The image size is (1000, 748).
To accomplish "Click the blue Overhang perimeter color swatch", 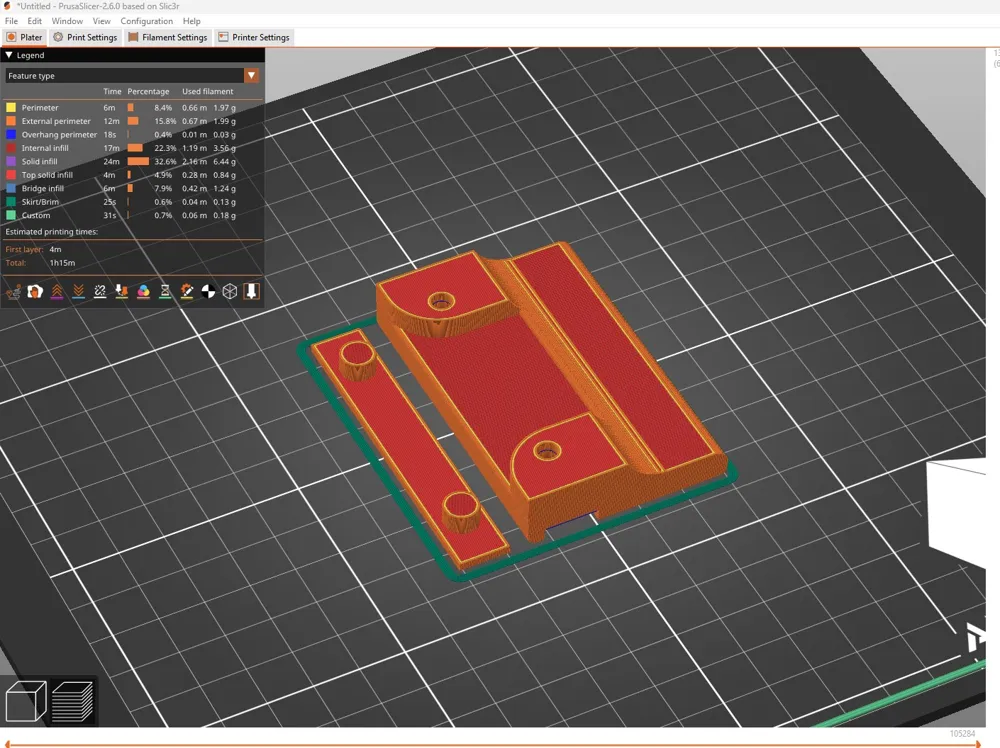I will [x=11, y=135].
